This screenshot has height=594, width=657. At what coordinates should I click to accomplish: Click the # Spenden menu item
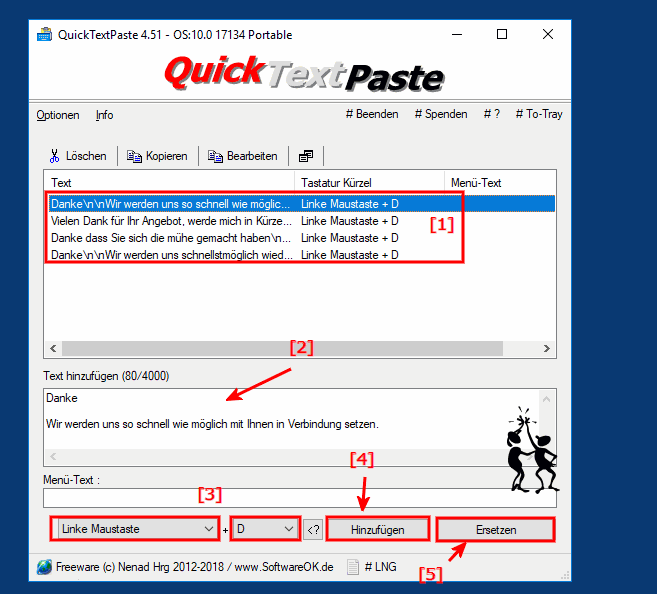[x=441, y=114]
